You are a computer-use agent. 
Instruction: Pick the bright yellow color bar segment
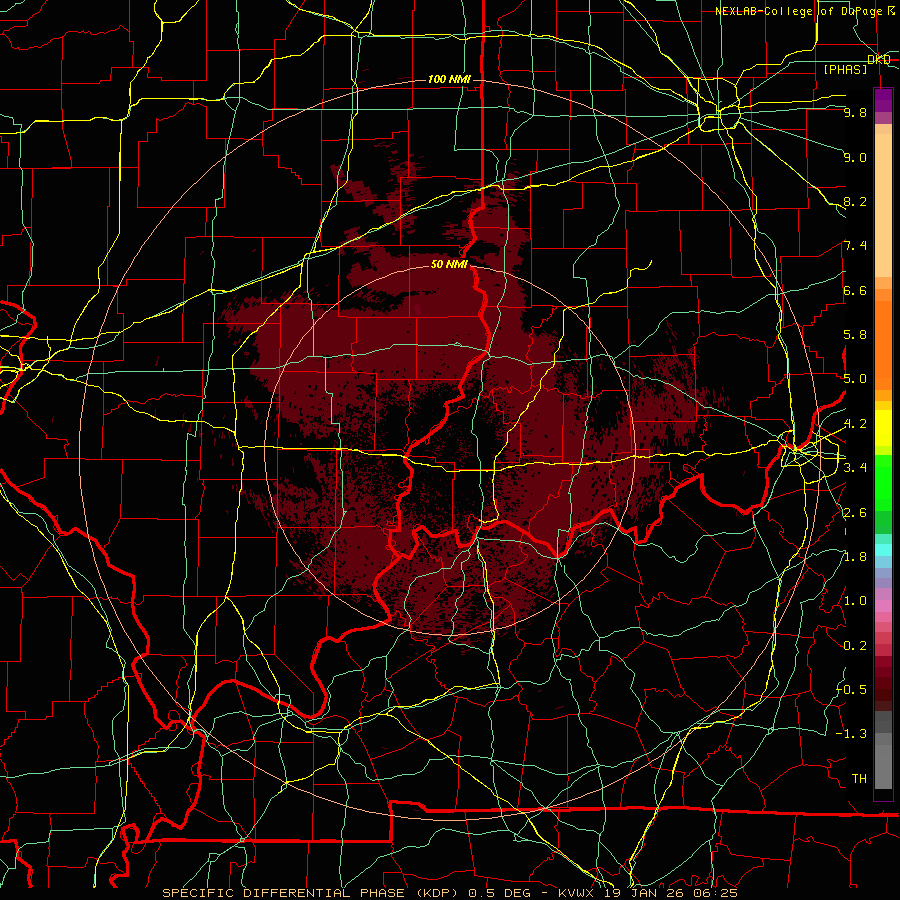coord(883,428)
